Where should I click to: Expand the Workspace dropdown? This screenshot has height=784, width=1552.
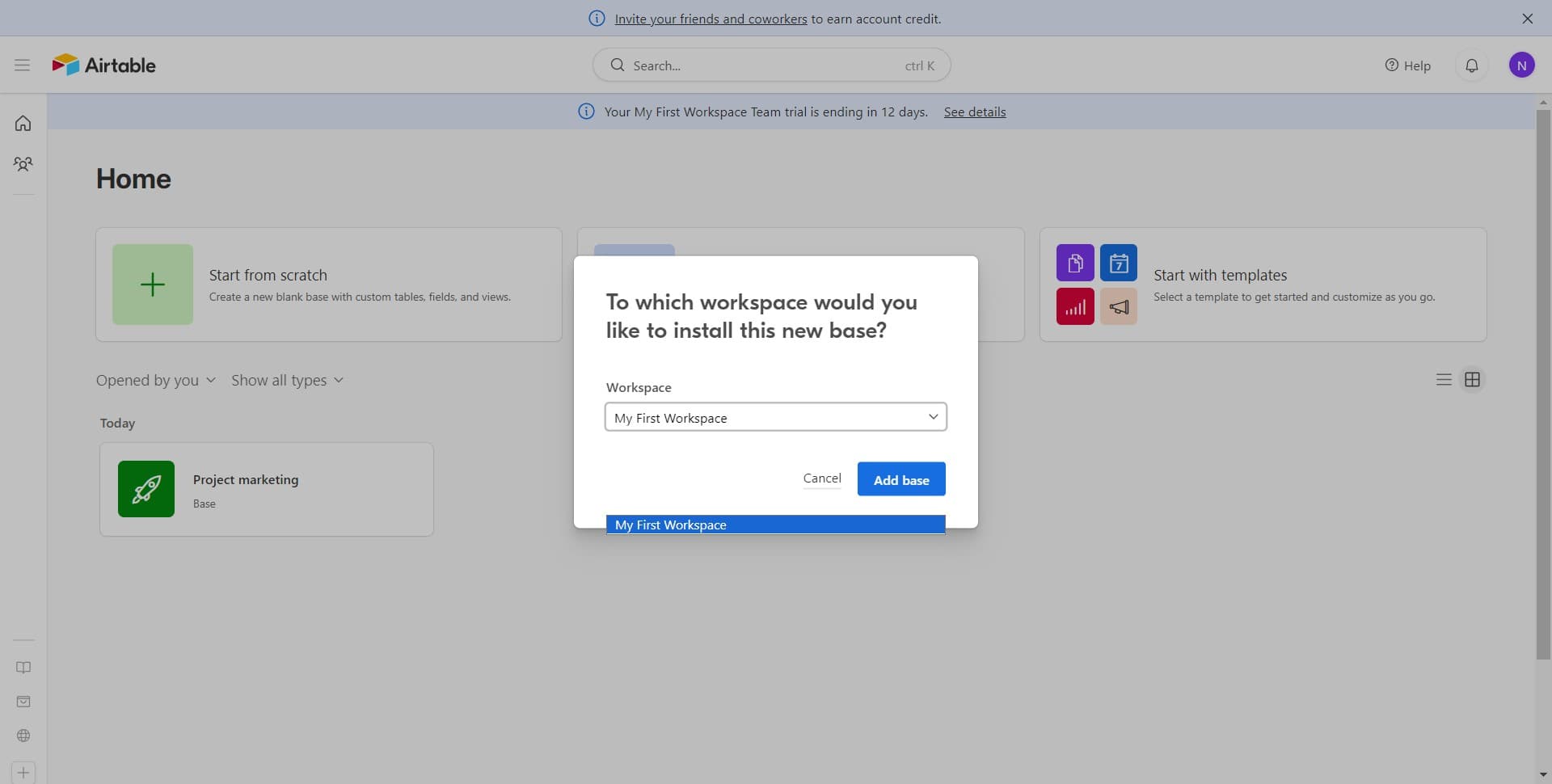[775, 417]
